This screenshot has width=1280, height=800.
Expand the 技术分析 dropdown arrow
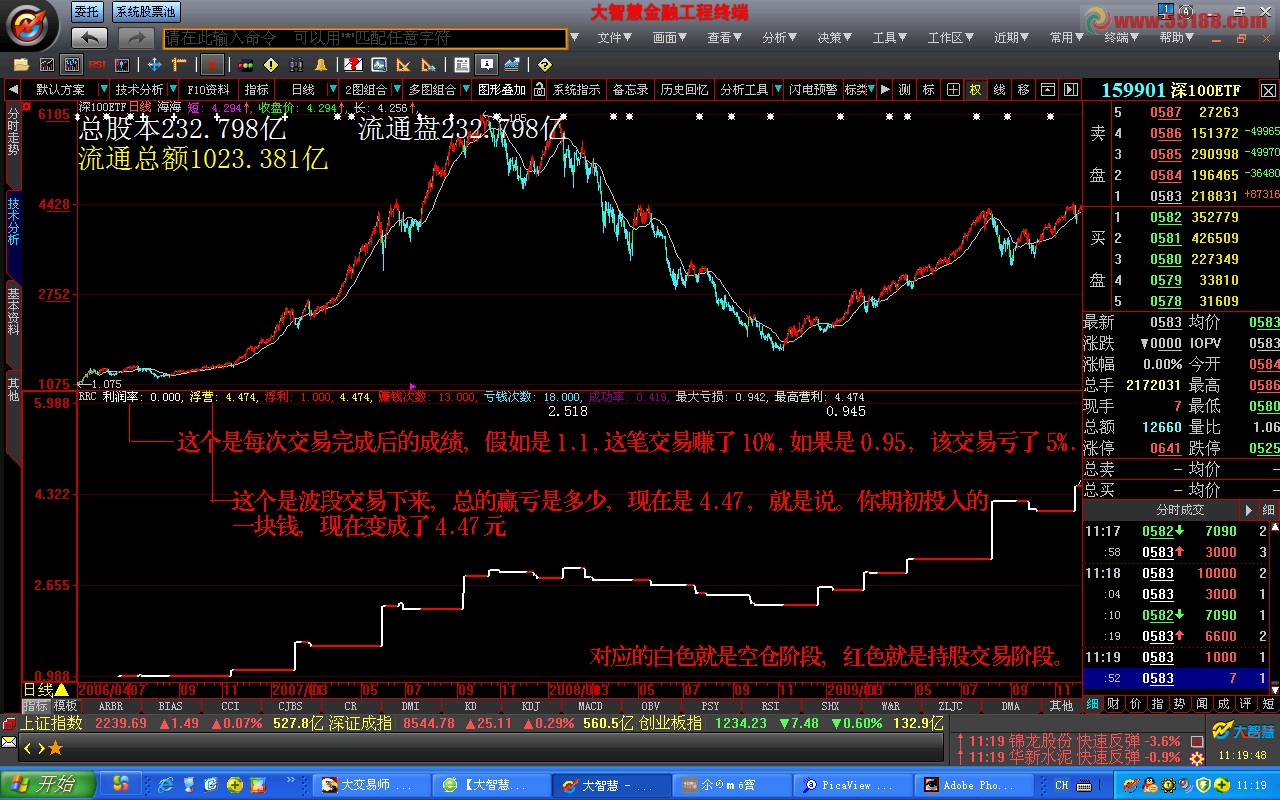[x=173, y=90]
